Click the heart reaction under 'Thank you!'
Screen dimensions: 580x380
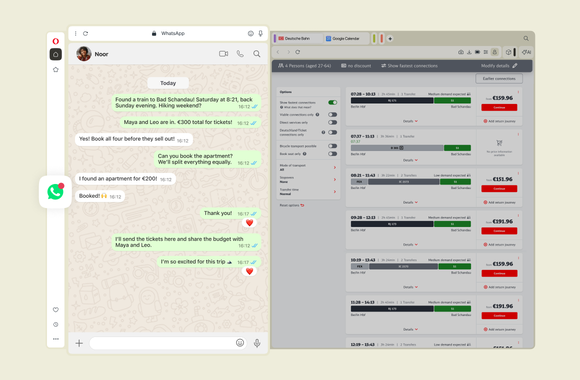pos(249,223)
